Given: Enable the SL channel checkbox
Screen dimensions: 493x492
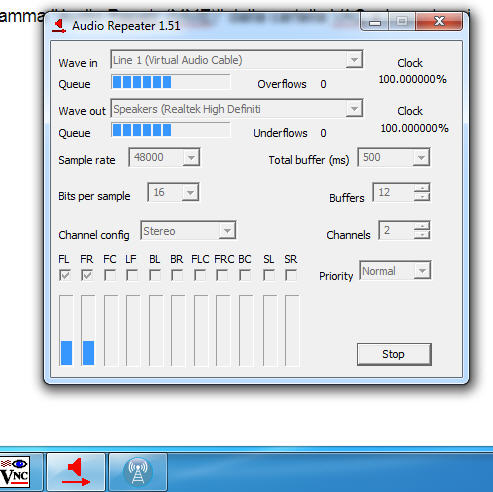Looking at the screenshot, I should 269,275.
